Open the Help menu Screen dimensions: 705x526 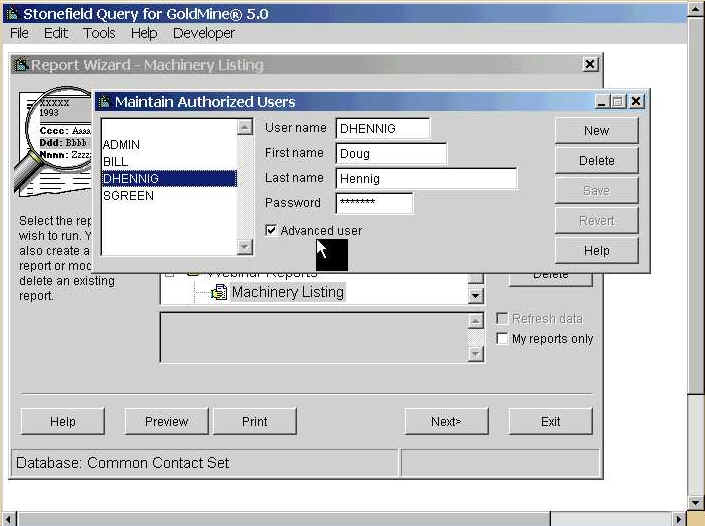click(144, 33)
